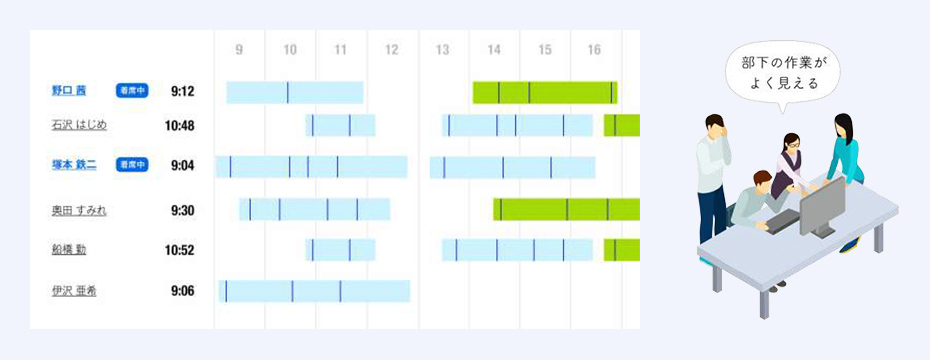Click 着席中 badge next to 野口 茜

tap(132, 91)
